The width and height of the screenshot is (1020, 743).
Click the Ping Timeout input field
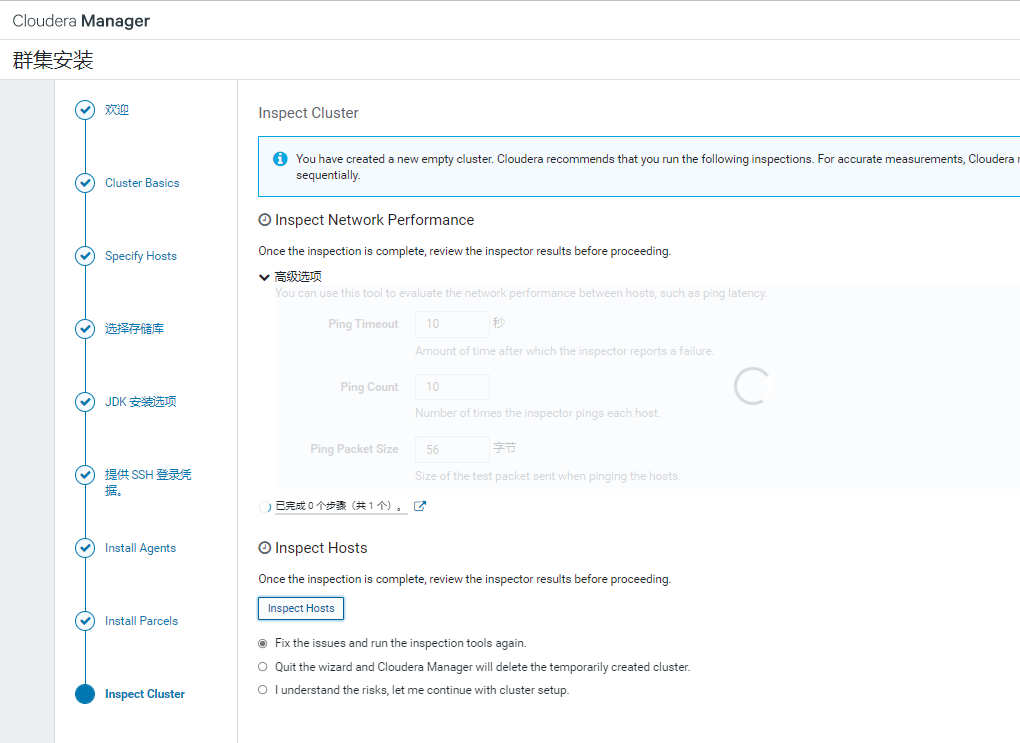(x=452, y=324)
